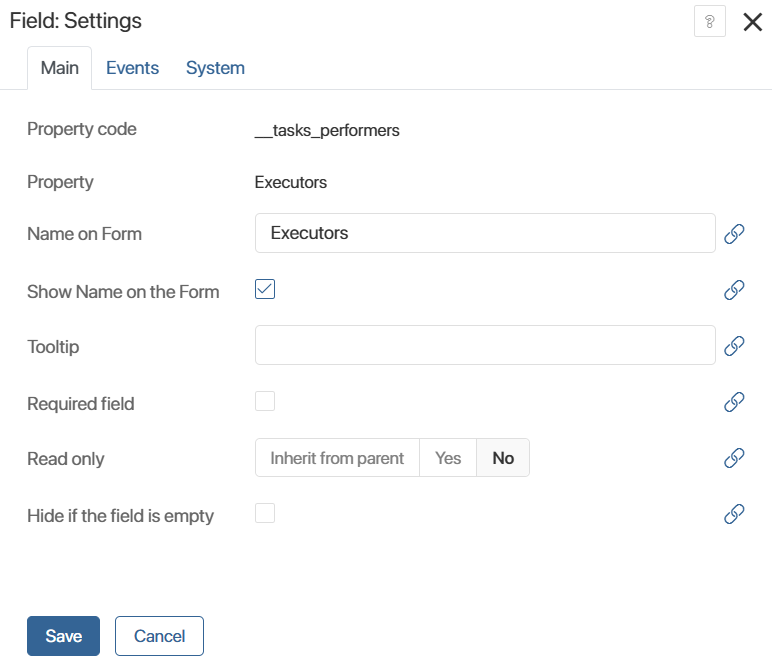Switch to the Events tab
Image resolution: width=772 pixels, height=663 pixels.
click(132, 68)
